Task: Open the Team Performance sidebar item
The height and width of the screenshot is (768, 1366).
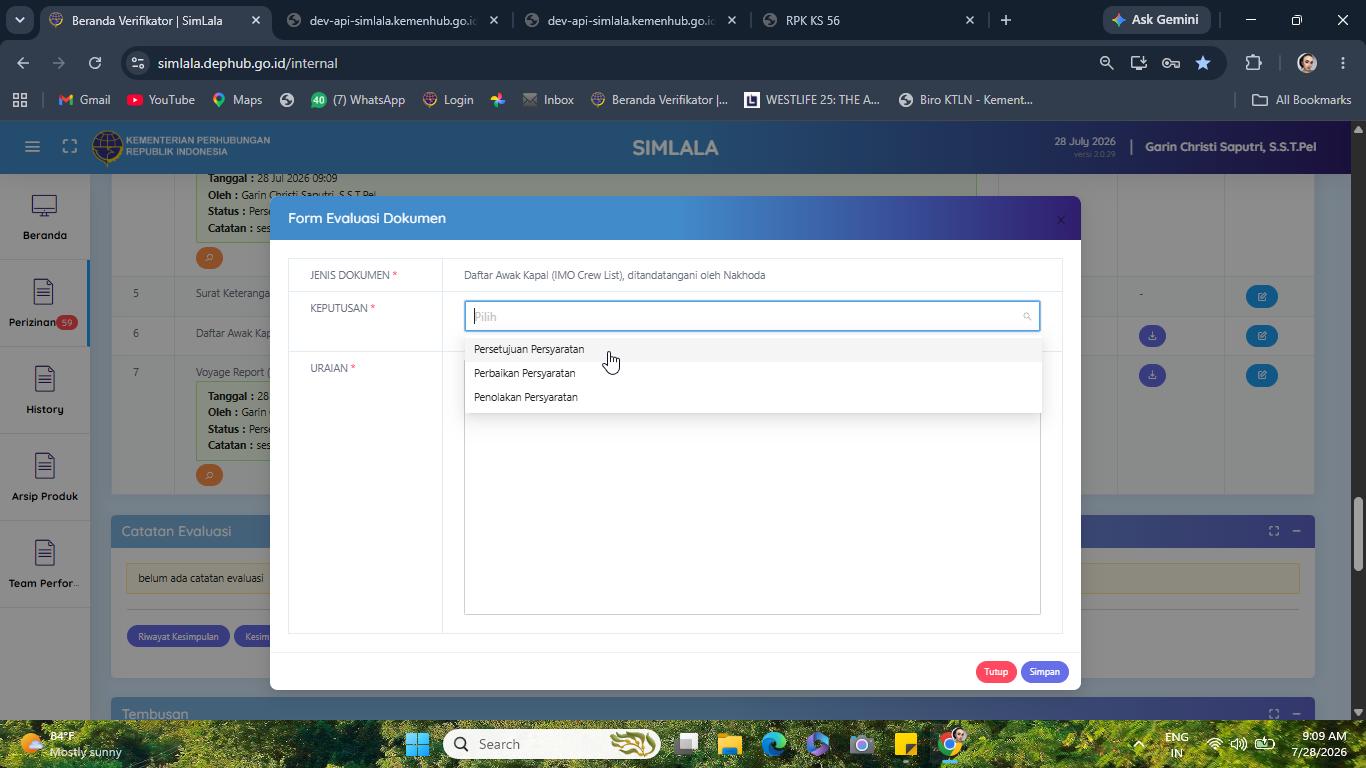Action: click(44, 565)
